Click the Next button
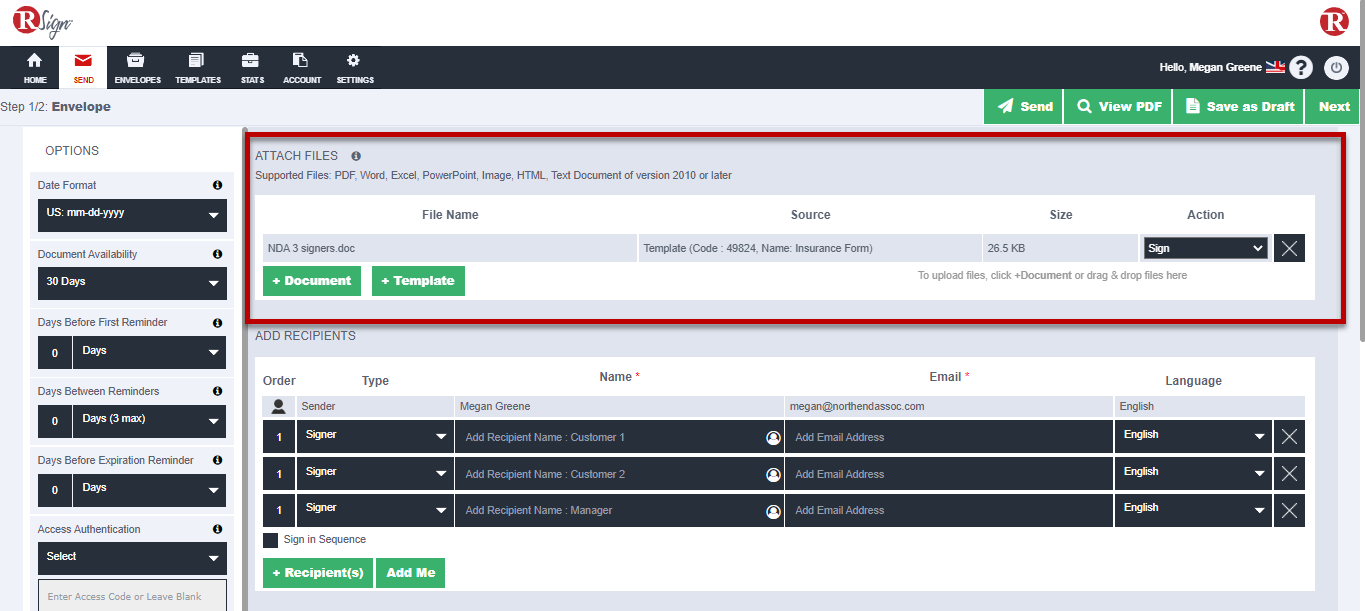Screen dimensions: 1365x611 (x=1333, y=106)
